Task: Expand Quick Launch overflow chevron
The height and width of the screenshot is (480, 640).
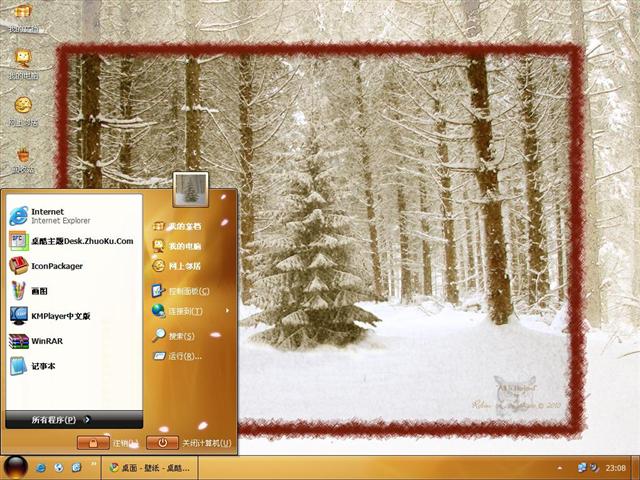Action: [93, 463]
